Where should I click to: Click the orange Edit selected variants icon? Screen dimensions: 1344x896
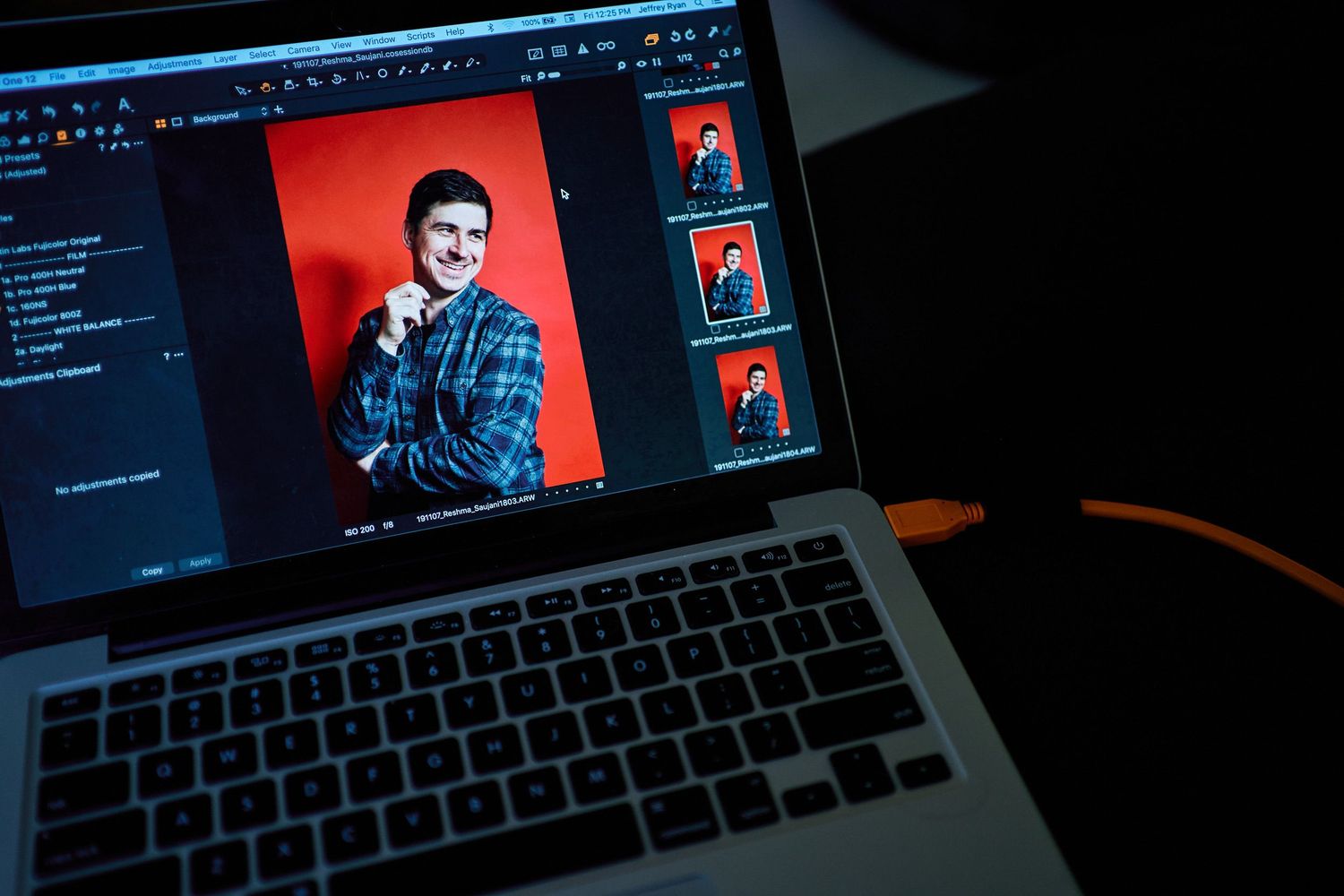651,39
